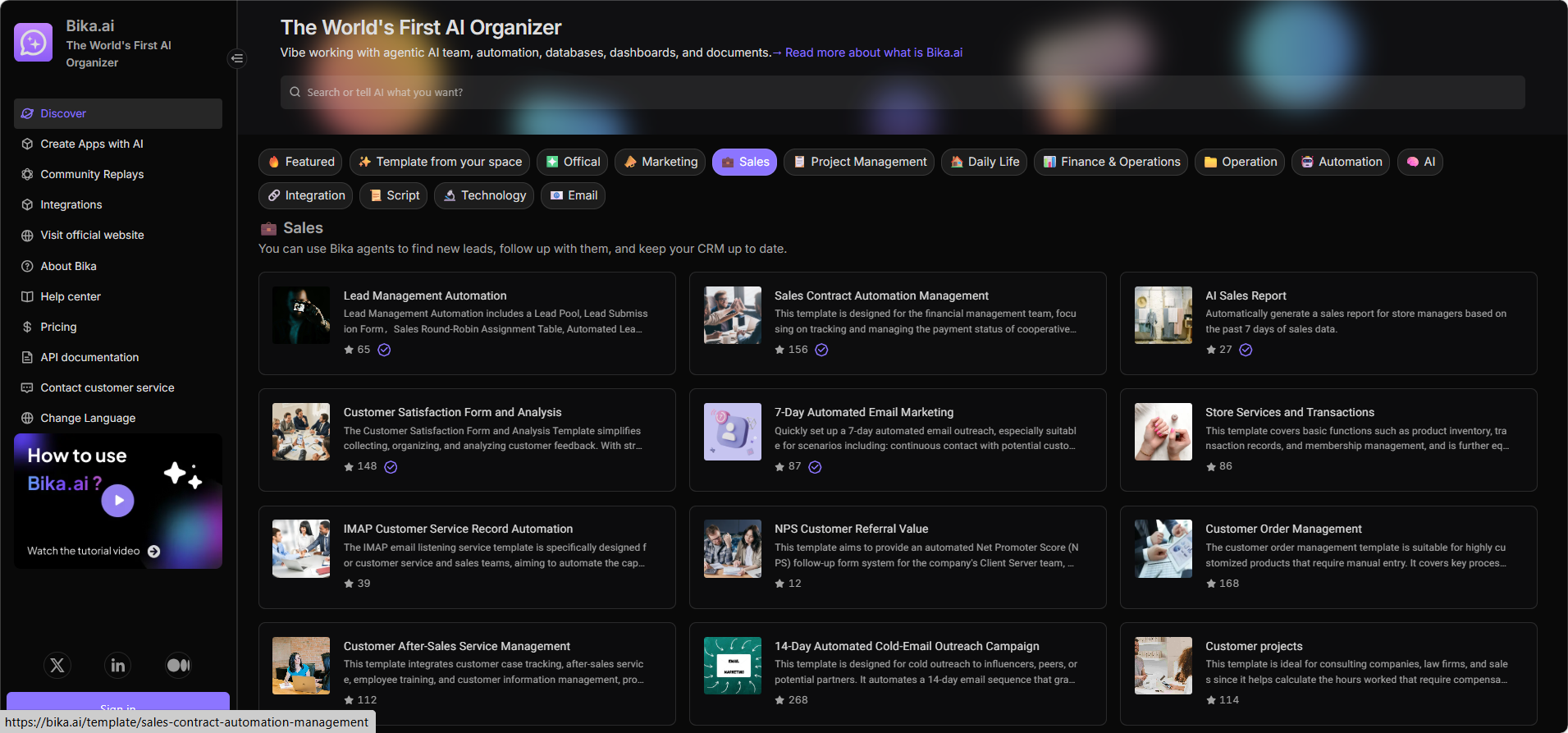Click the verified badge on Lead Management Automation
Image resolution: width=1568 pixels, height=733 pixels.
384,350
